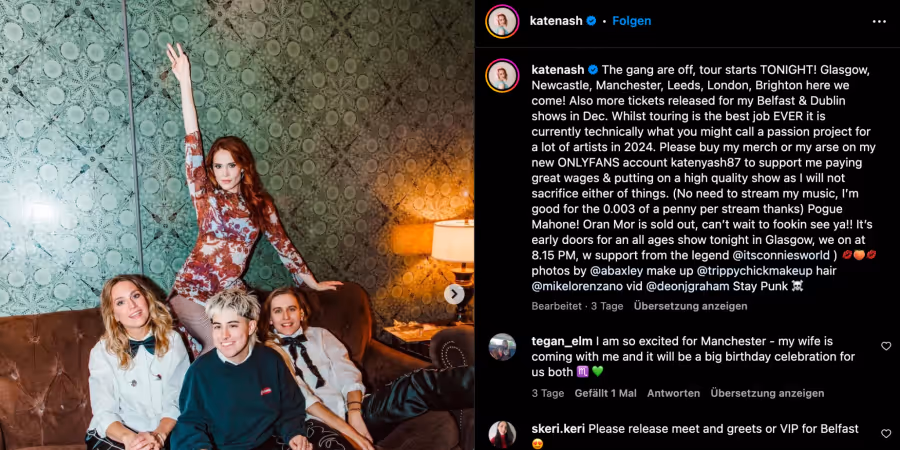Go to next photo with carousel arrow

454,294
